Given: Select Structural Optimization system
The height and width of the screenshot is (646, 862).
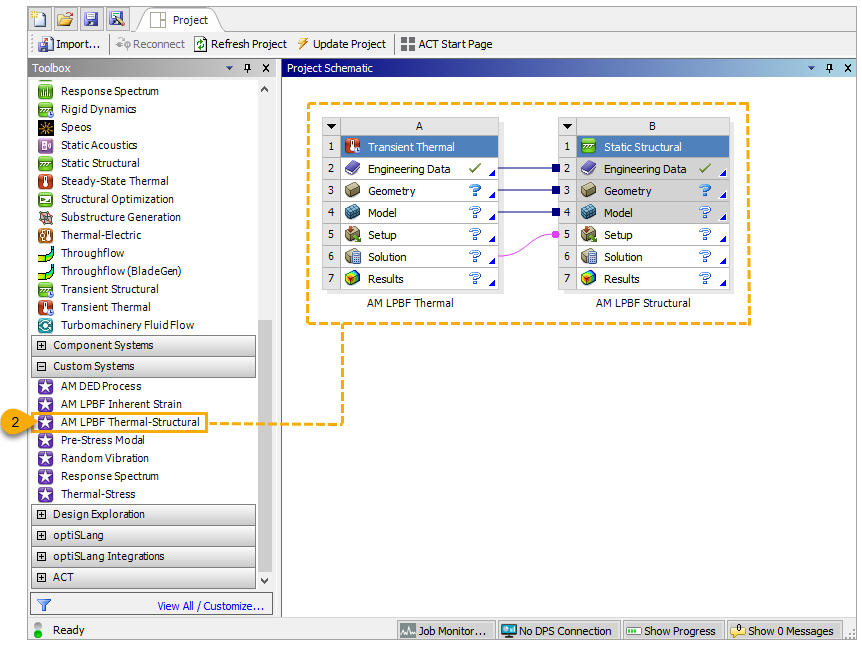Looking at the screenshot, I should [106, 199].
